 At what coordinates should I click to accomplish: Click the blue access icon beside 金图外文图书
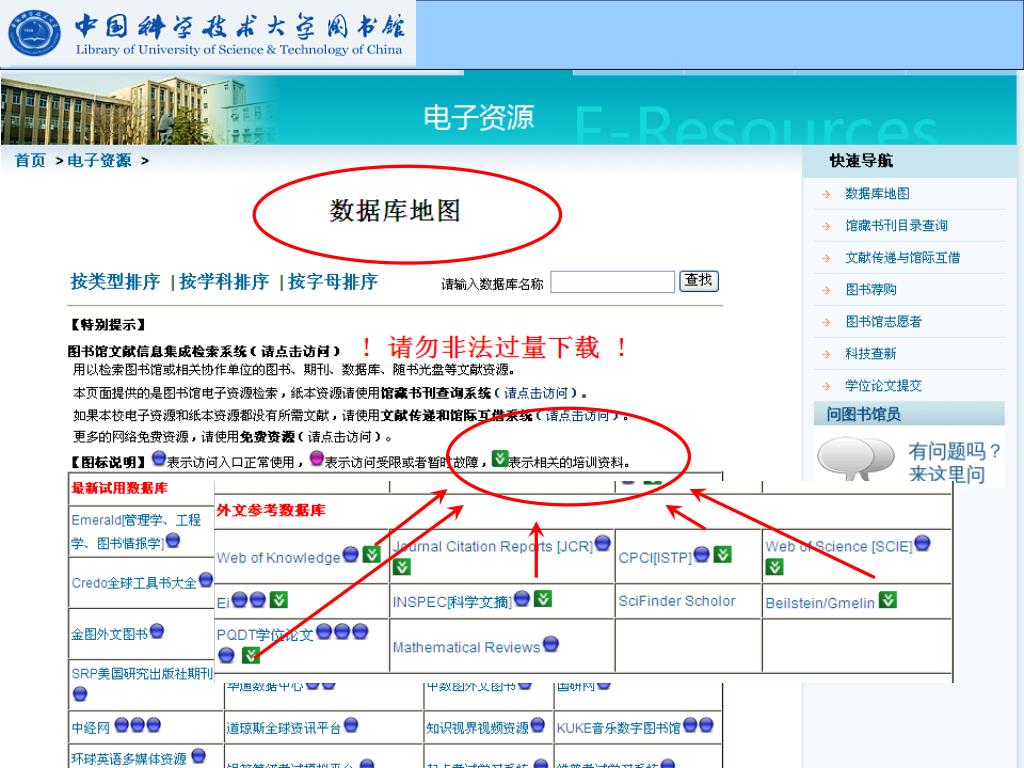pos(157,631)
